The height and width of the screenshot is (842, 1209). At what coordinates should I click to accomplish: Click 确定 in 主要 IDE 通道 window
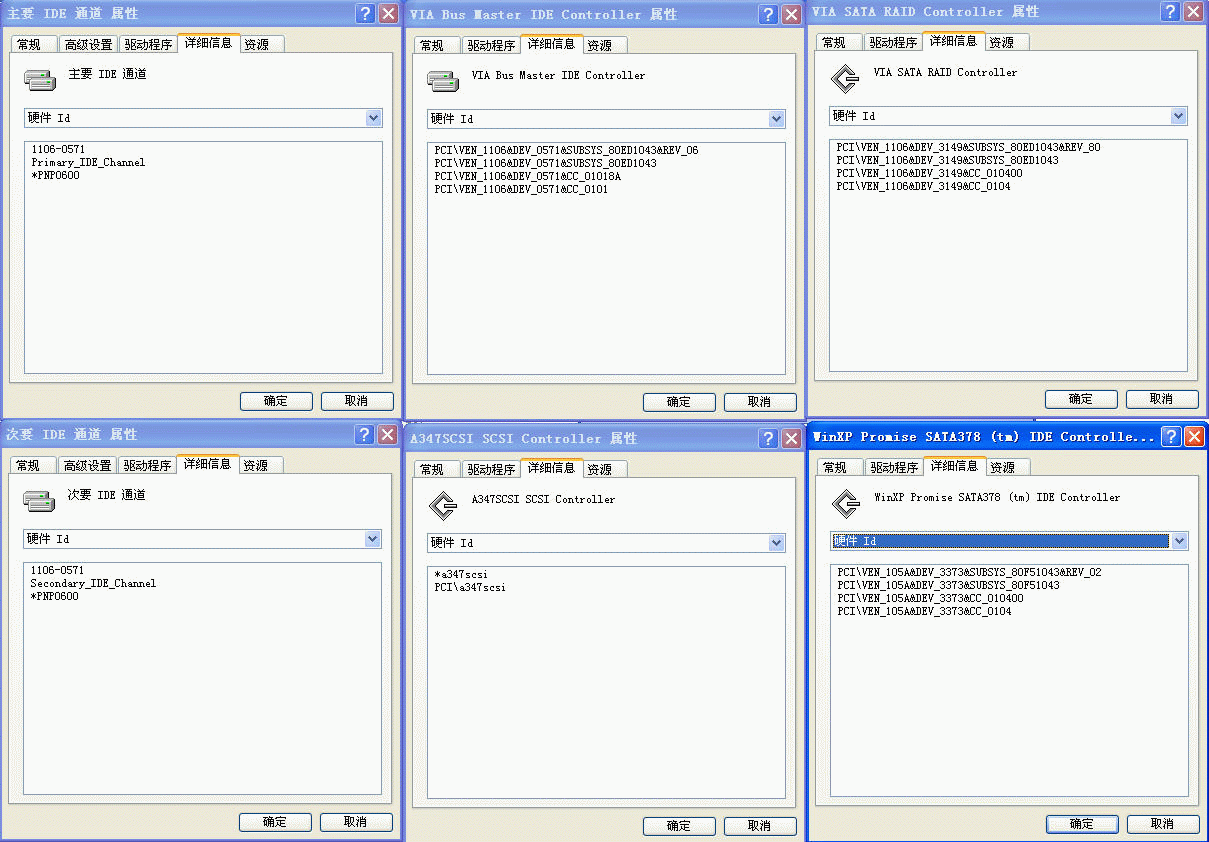(276, 401)
